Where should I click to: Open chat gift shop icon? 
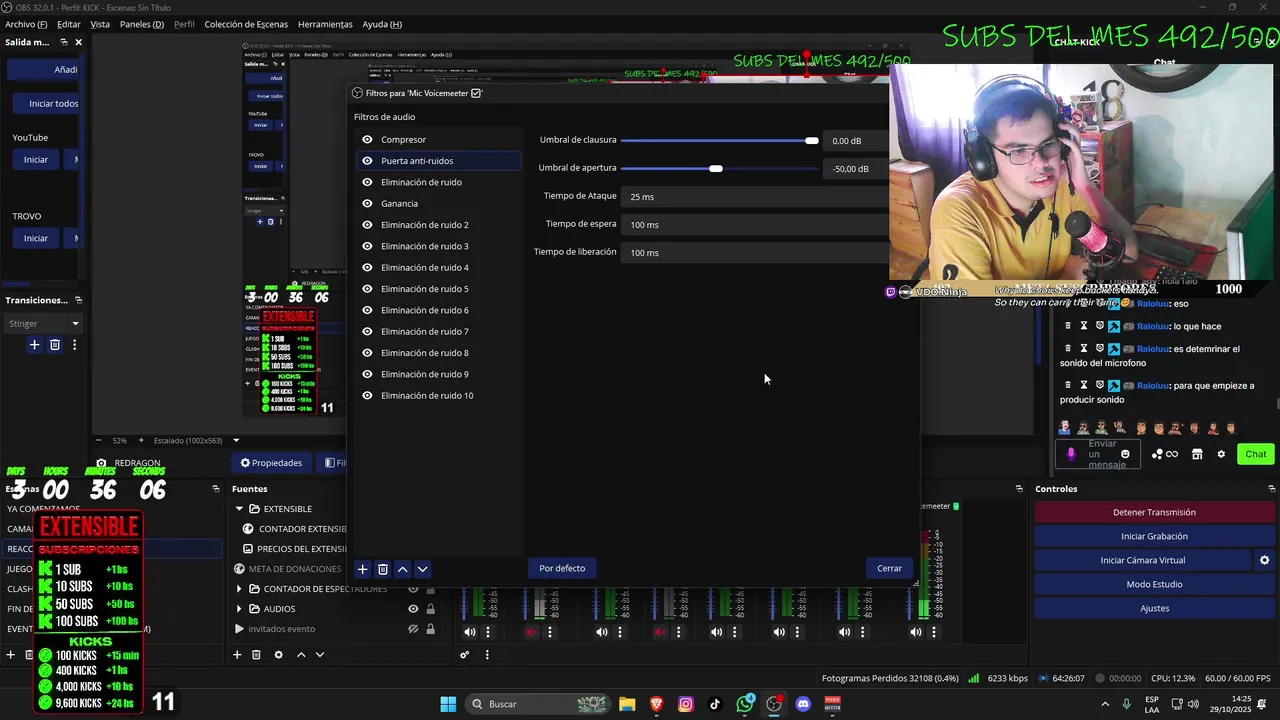[1197, 454]
